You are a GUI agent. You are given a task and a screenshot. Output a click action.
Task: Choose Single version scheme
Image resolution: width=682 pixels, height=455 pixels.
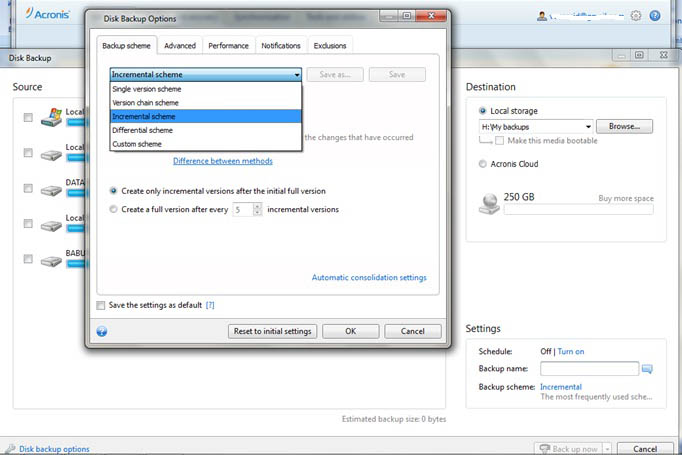pyautogui.click(x=206, y=89)
